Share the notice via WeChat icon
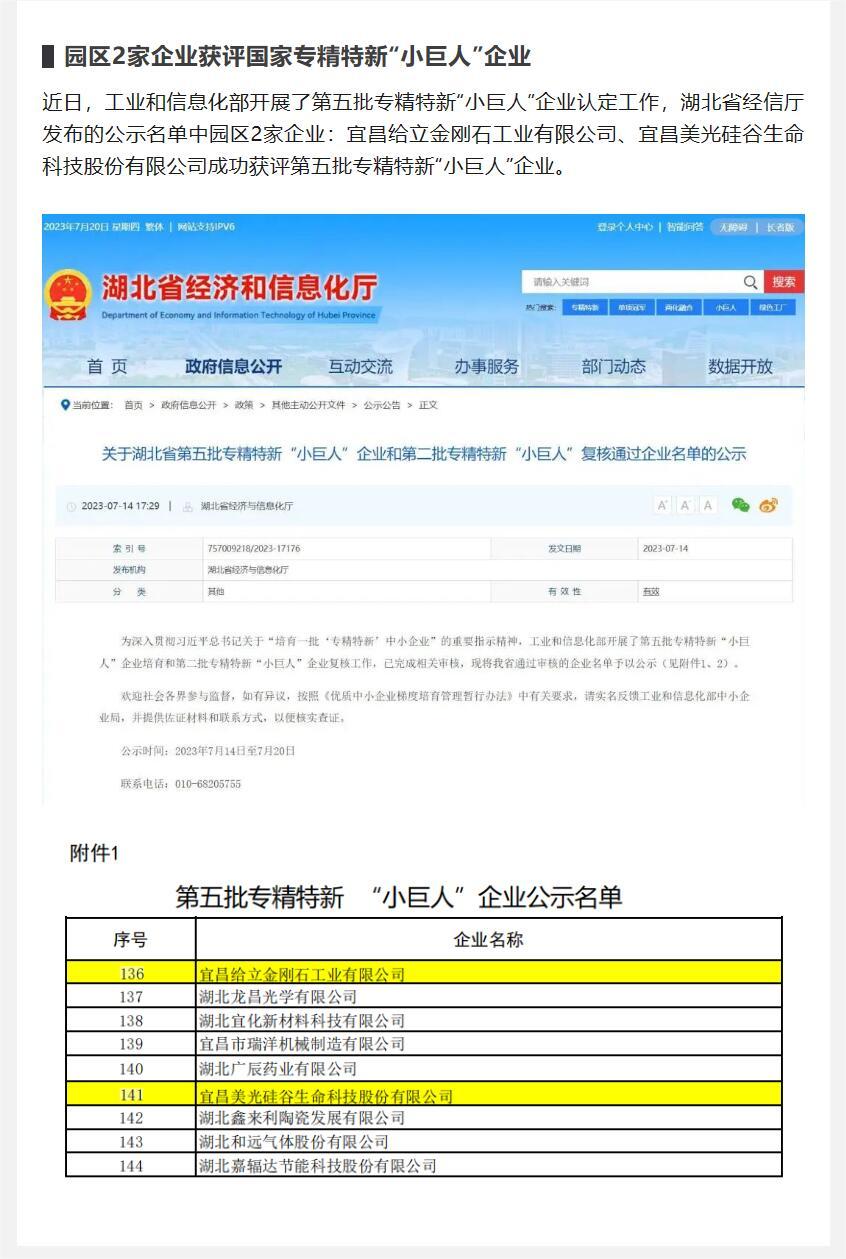The width and height of the screenshot is (846, 1259). (x=741, y=505)
